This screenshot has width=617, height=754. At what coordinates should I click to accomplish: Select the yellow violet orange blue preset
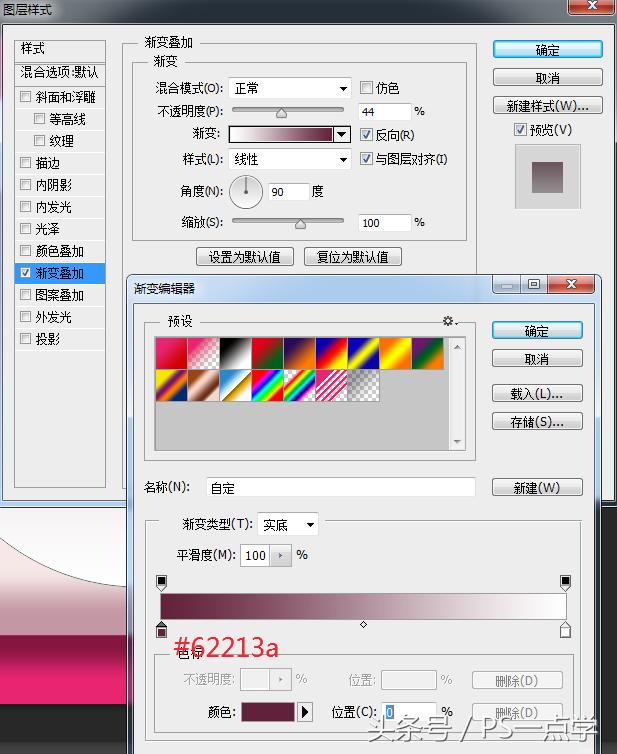pos(171,385)
